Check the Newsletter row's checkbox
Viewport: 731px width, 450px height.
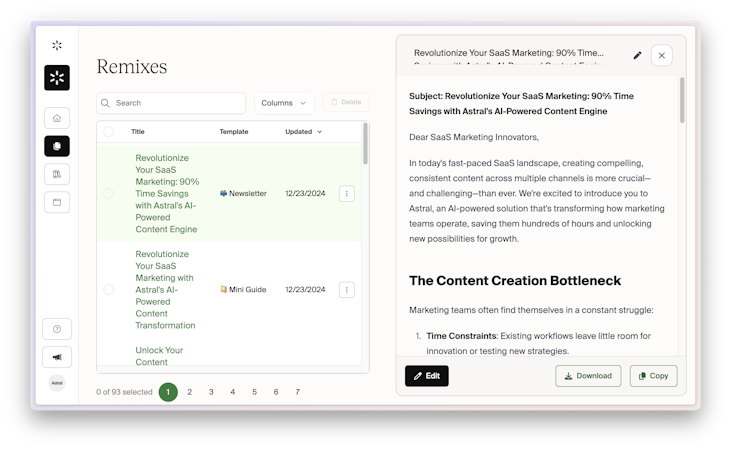click(109, 194)
